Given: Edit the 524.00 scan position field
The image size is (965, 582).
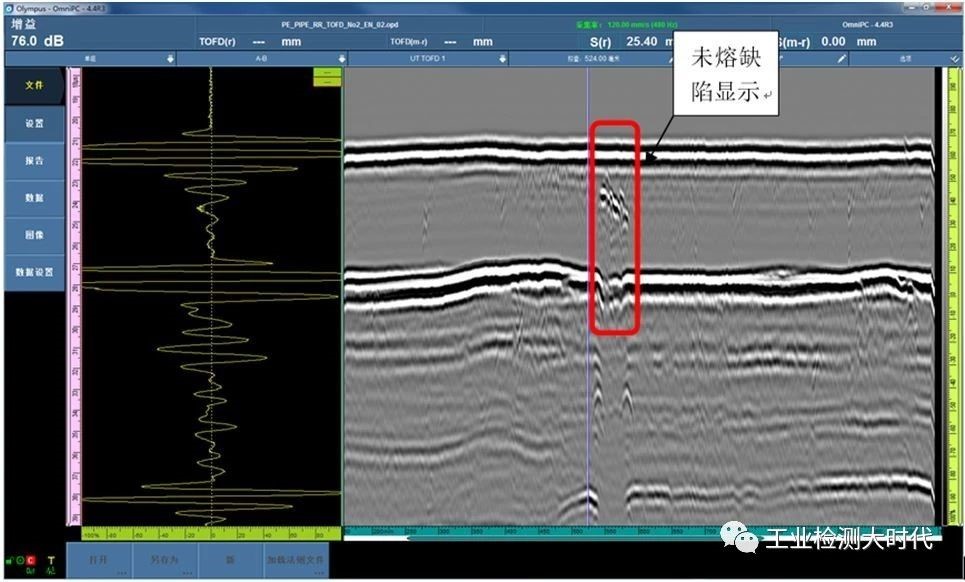Looking at the screenshot, I should [x=594, y=59].
